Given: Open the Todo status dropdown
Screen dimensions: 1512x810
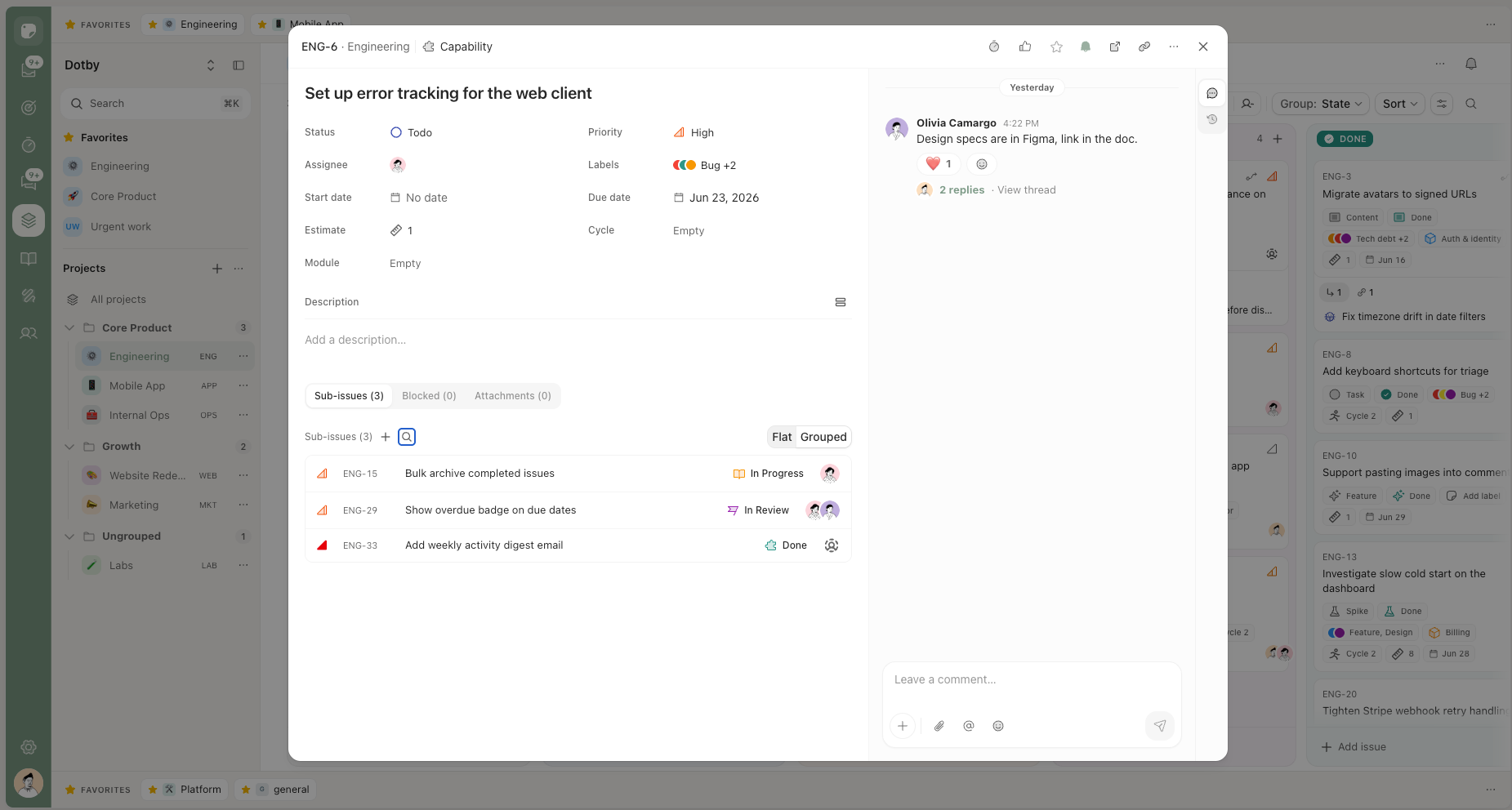Looking at the screenshot, I should pyautogui.click(x=411, y=132).
